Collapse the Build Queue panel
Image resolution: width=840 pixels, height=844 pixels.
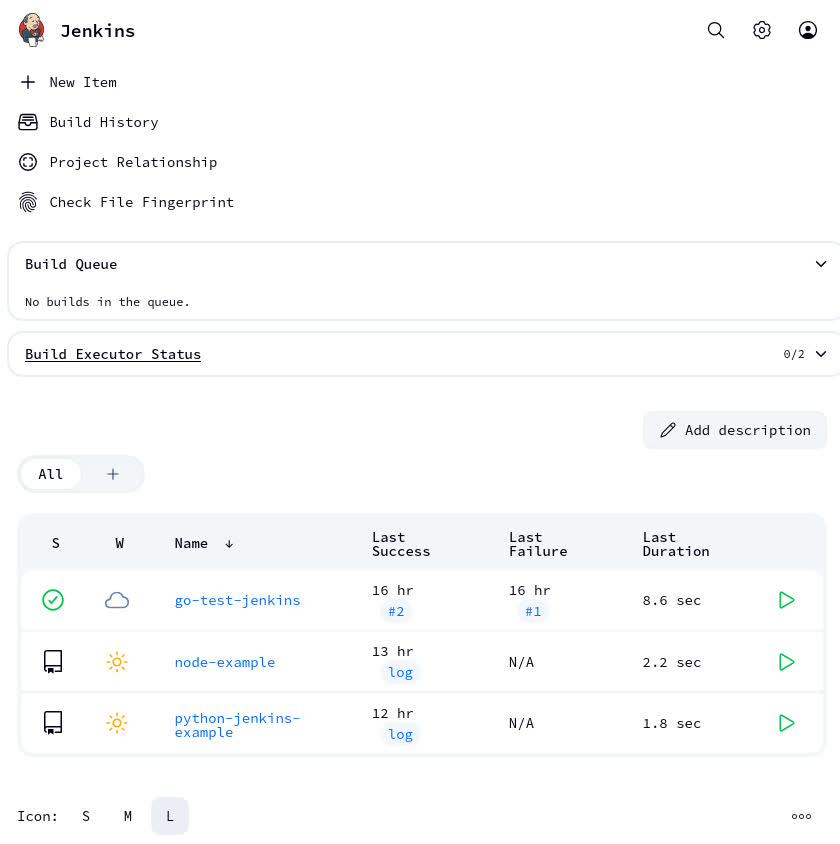click(820, 264)
